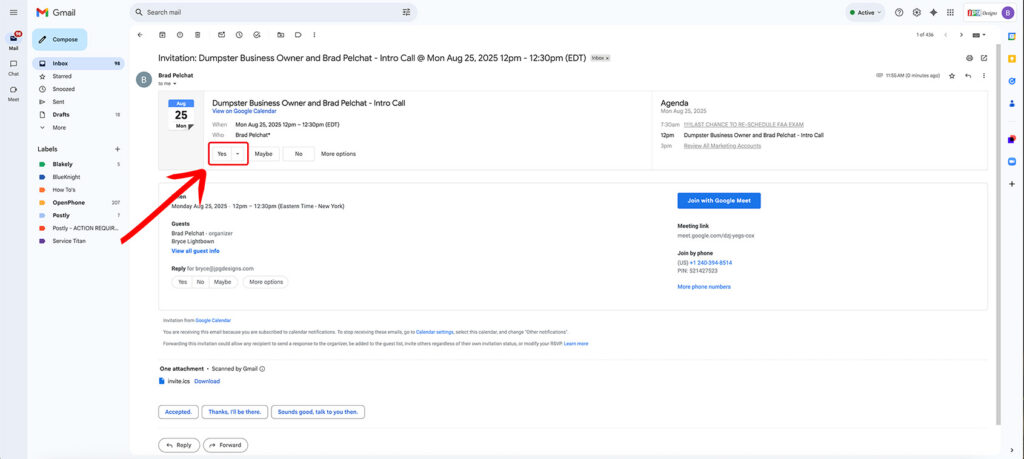Star this message from Brad Pelchat
This screenshot has height=459, width=1024.
click(952, 76)
